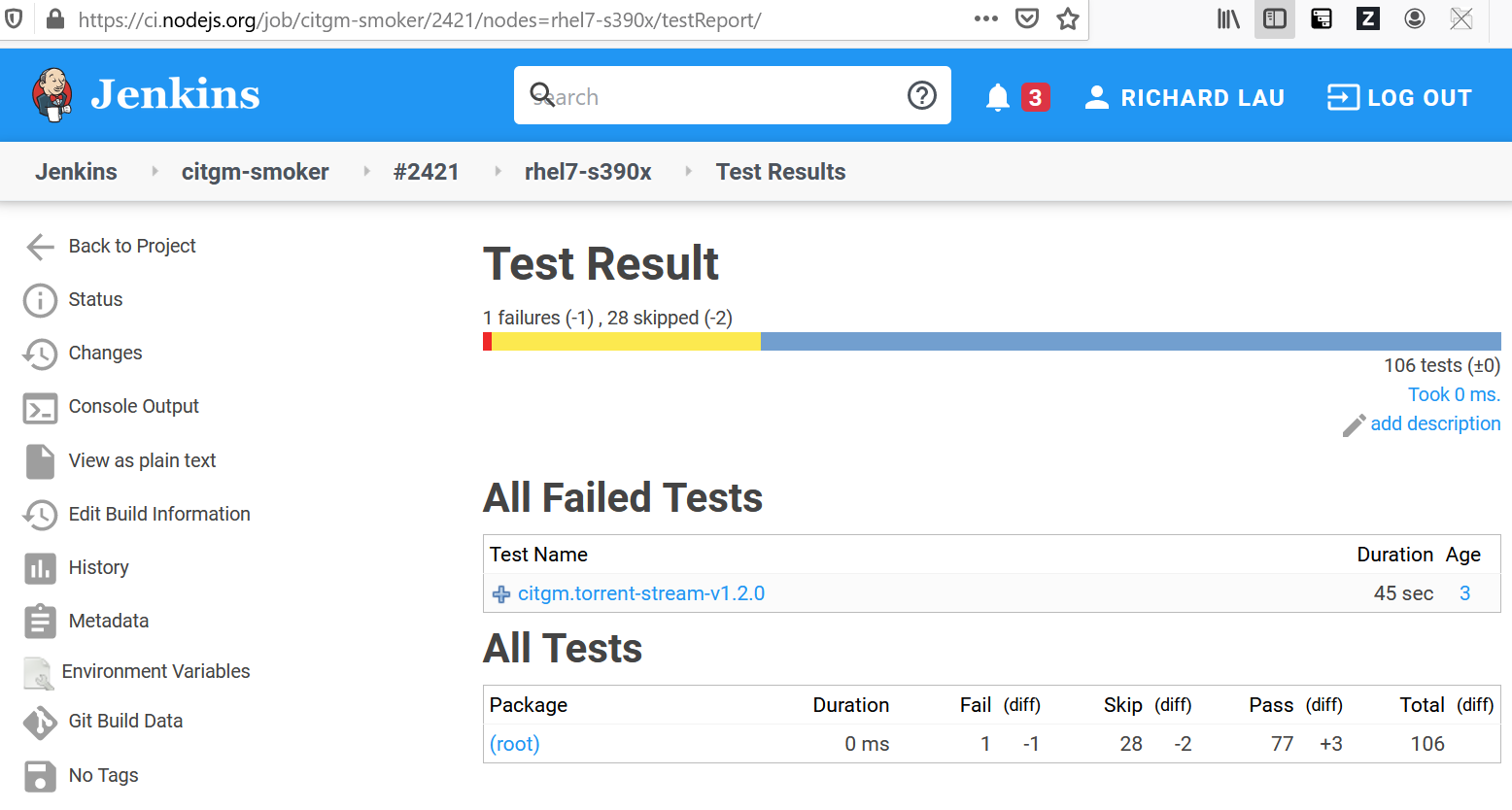The width and height of the screenshot is (1512, 810).
Task: Open dropdown arrow after citgm-smoker breadcrumb
Action: tap(366, 172)
